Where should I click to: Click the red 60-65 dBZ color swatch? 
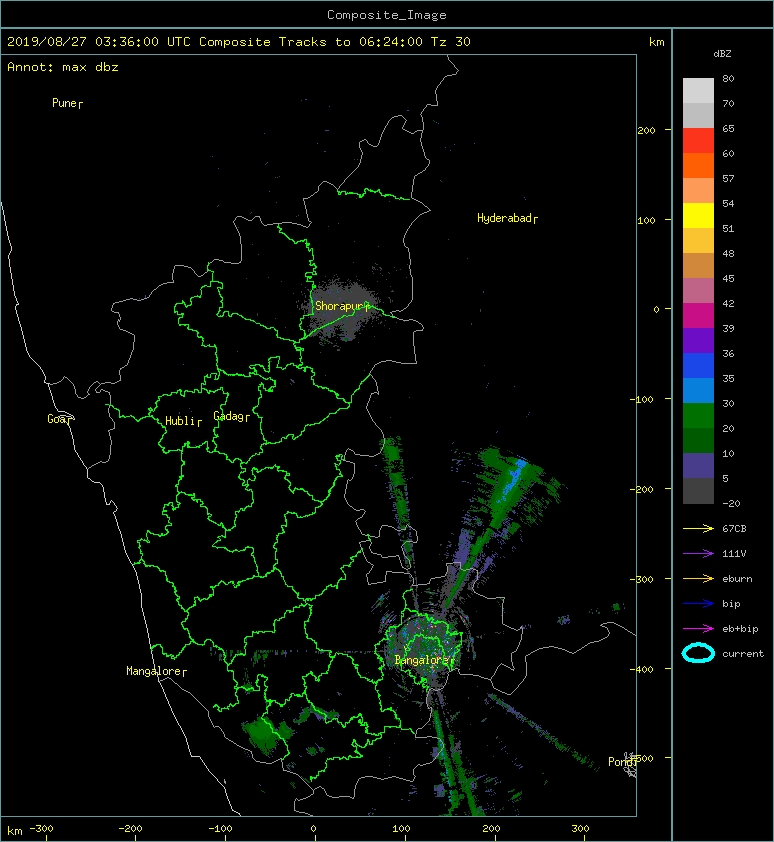pos(698,141)
